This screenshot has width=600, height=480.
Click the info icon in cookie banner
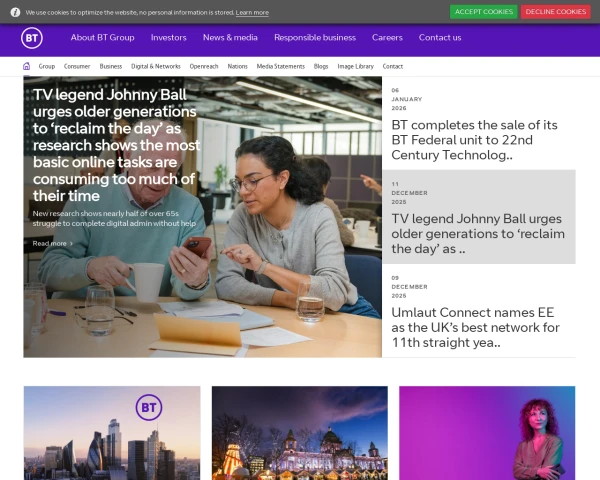15,12
